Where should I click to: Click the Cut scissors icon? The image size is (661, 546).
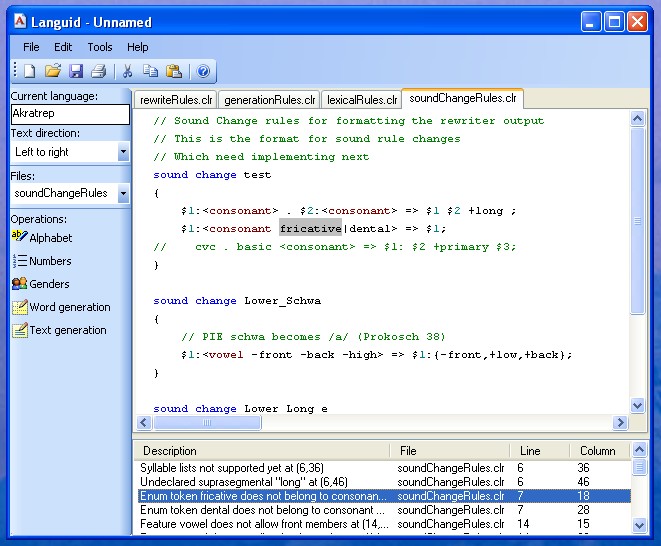(x=127, y=71)
